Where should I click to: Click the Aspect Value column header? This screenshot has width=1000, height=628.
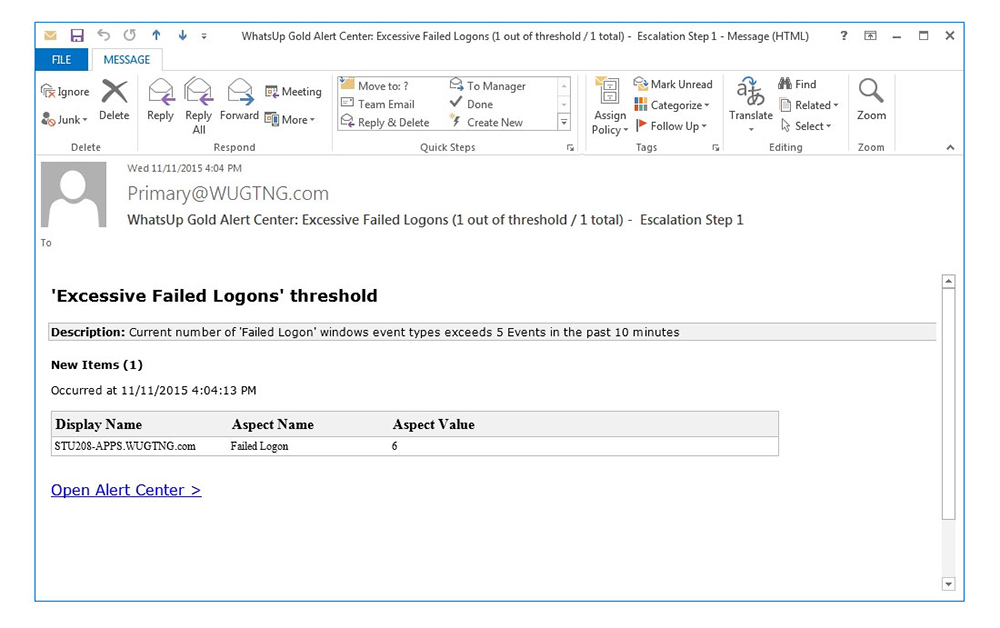tap(434, 425)
